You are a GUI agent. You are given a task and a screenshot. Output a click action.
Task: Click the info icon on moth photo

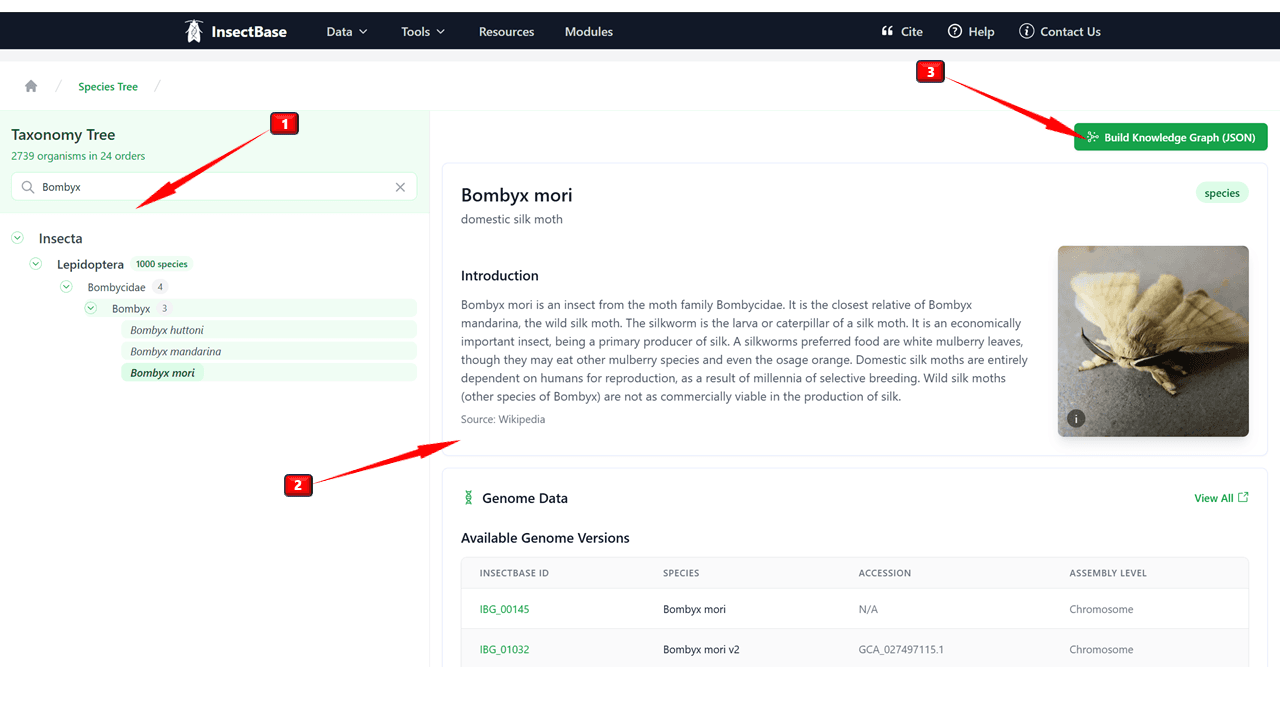click(1076, 419)
